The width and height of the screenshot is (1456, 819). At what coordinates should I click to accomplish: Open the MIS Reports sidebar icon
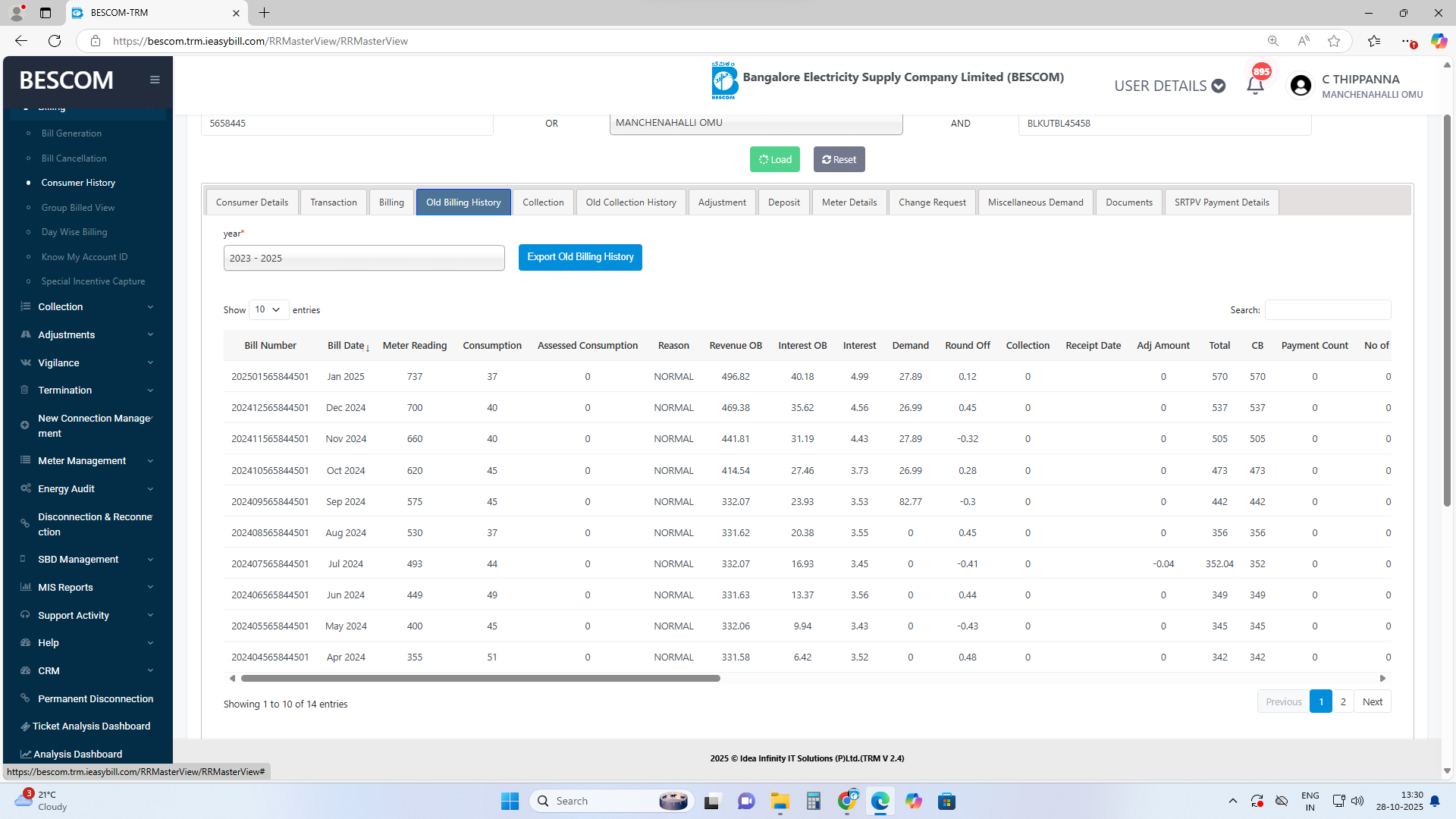(x=26, y=587)
